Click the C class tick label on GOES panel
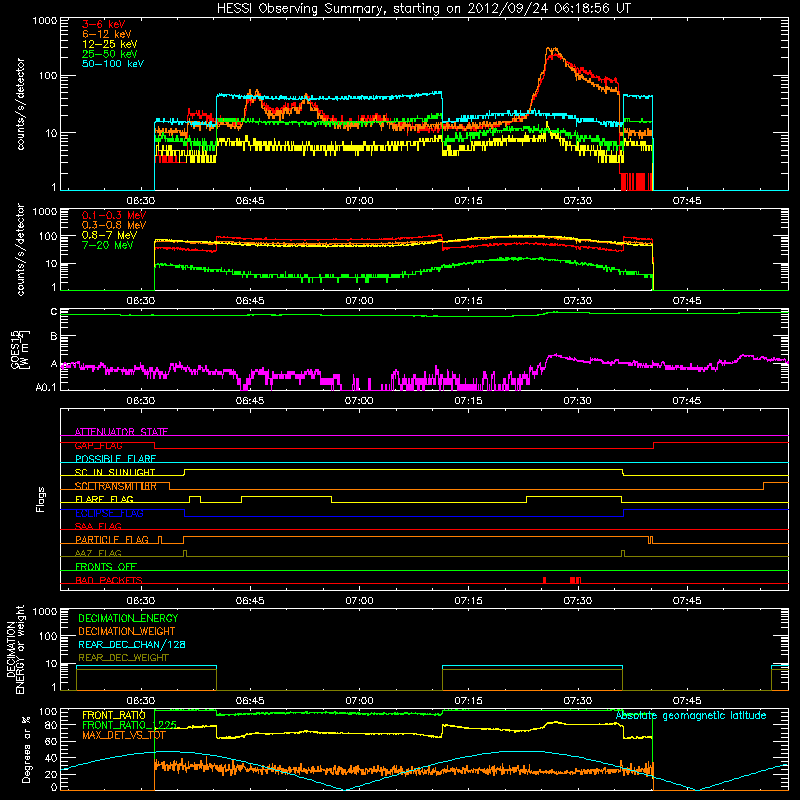 pyautogui.click(x=54, y=312)
